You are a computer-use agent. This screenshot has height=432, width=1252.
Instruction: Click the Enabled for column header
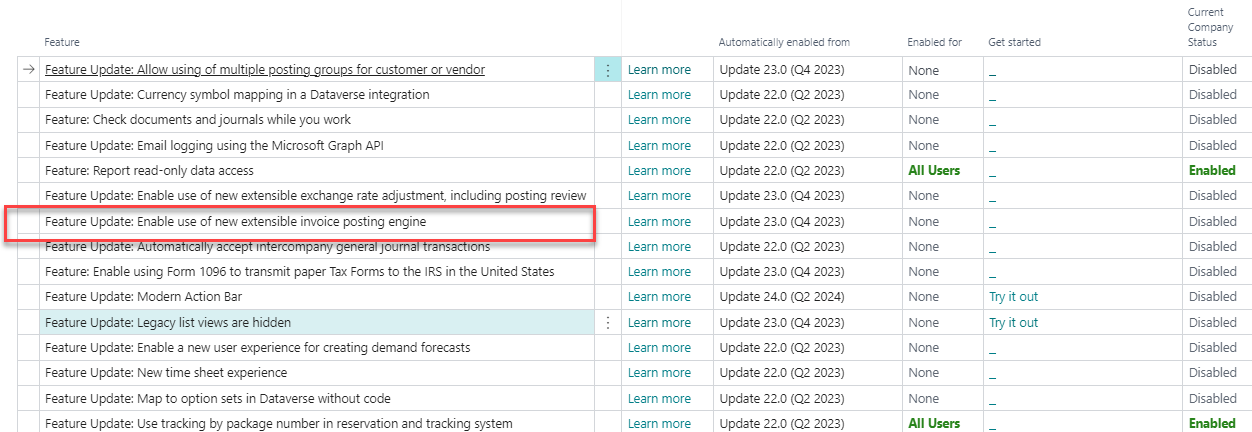[x=934, y=43]
